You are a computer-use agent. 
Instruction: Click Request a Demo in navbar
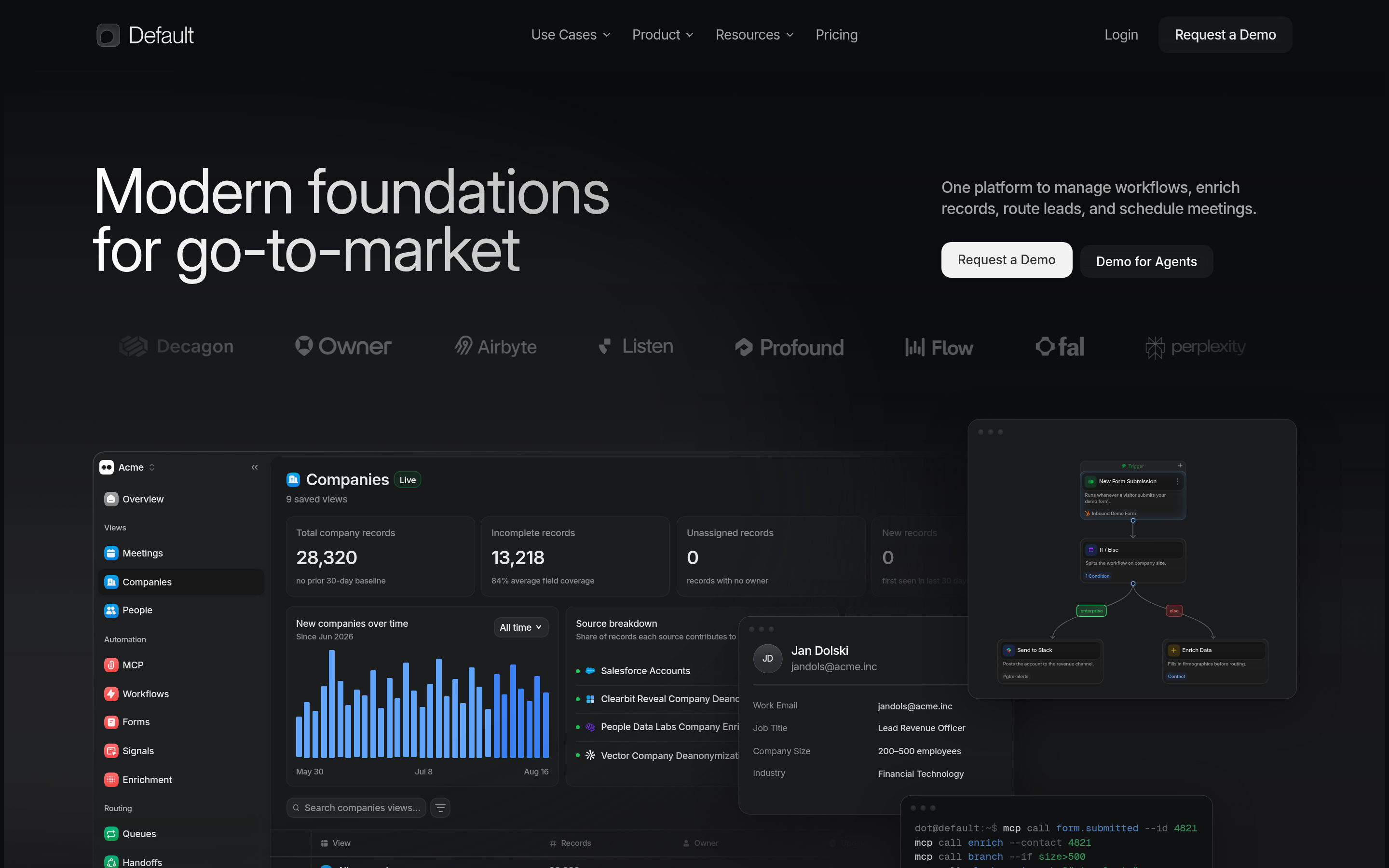click(x=1225, y=35)
